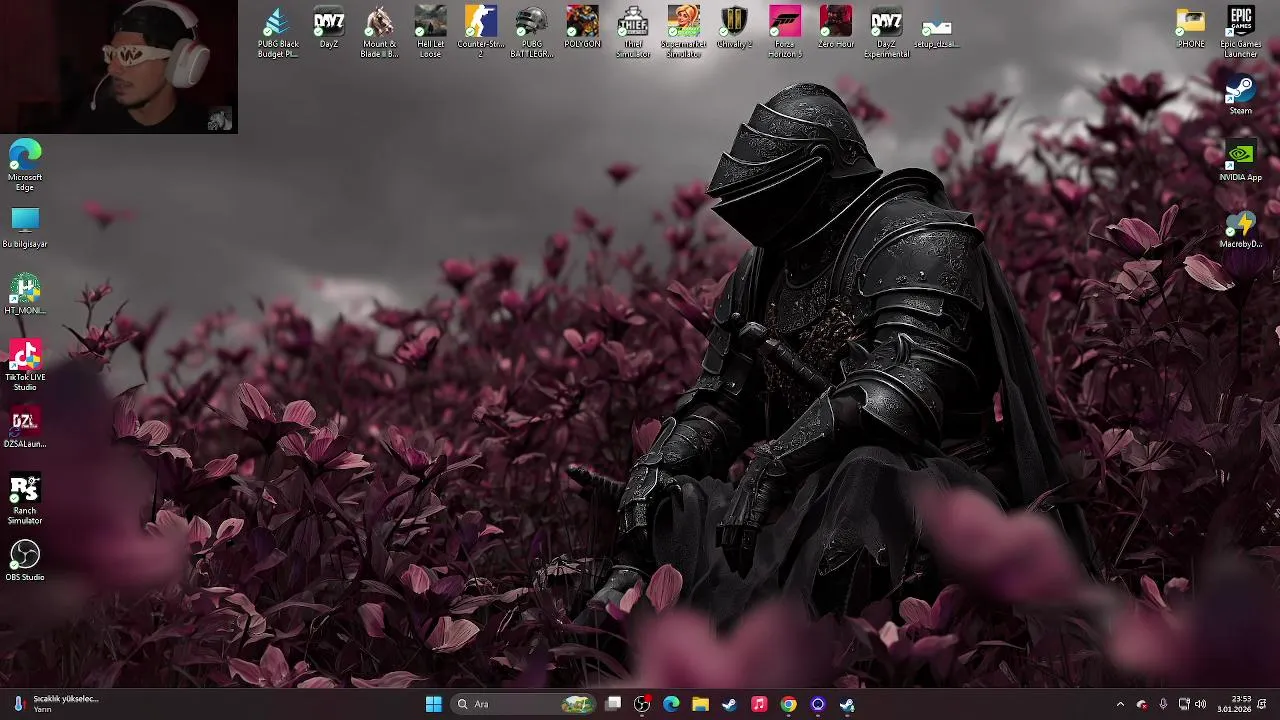Open File Explorer from the taskbar
Image resolution: width=1280 pixels, height=720 pixels.
click(700, 704)
